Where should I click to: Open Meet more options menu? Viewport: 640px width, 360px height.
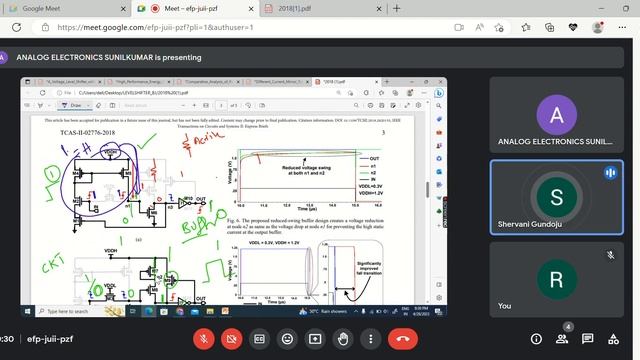[x=371, y=339]
